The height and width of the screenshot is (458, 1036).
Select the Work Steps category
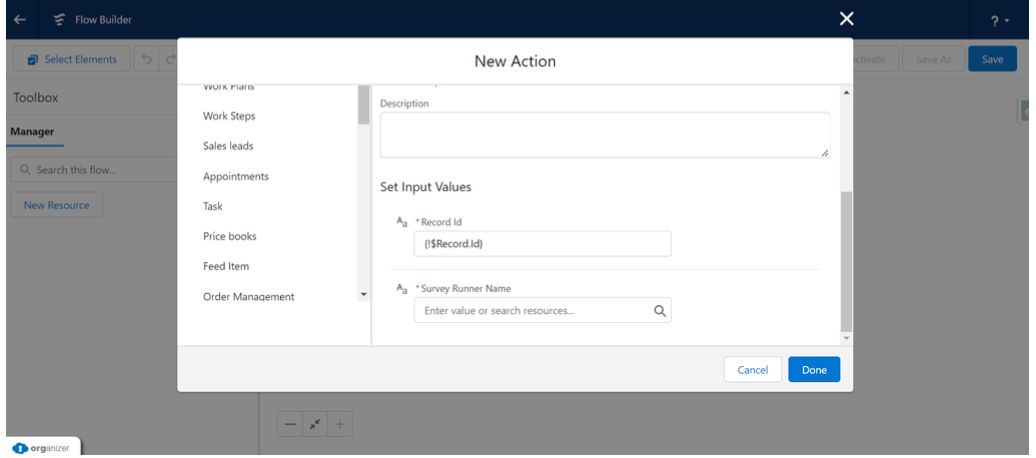(x=229, y=116)
